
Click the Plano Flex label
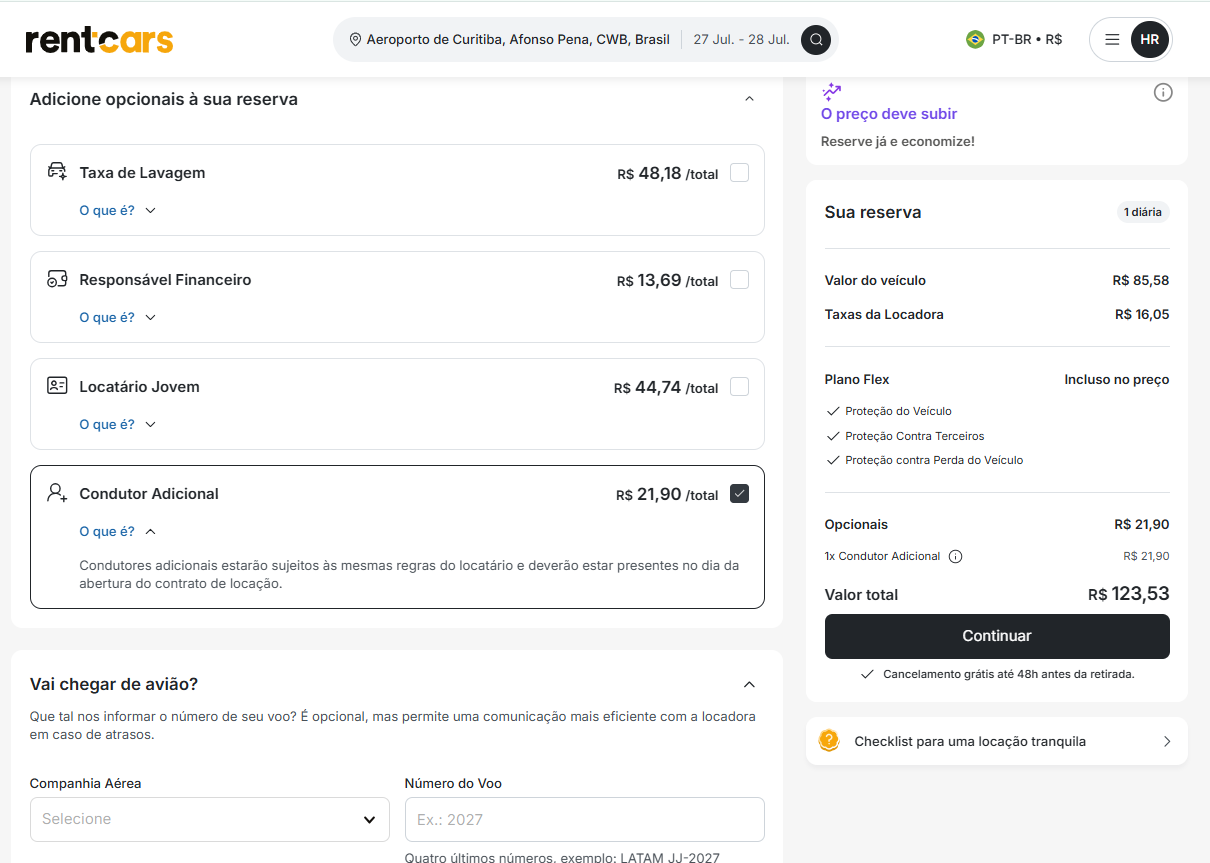pyautogui.click(x=857, y=380)
